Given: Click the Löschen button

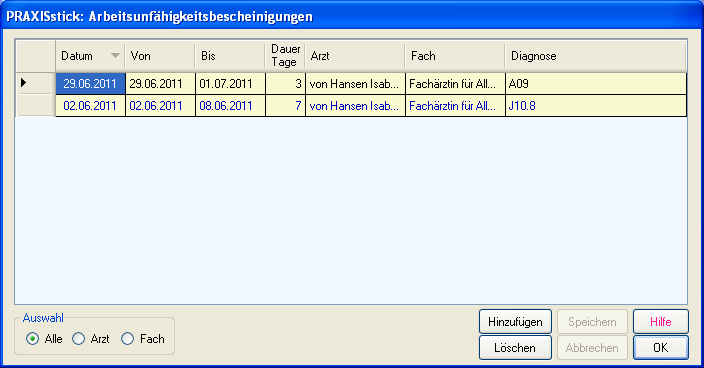Looking at the screenshot, I should [x=515, y=348].
